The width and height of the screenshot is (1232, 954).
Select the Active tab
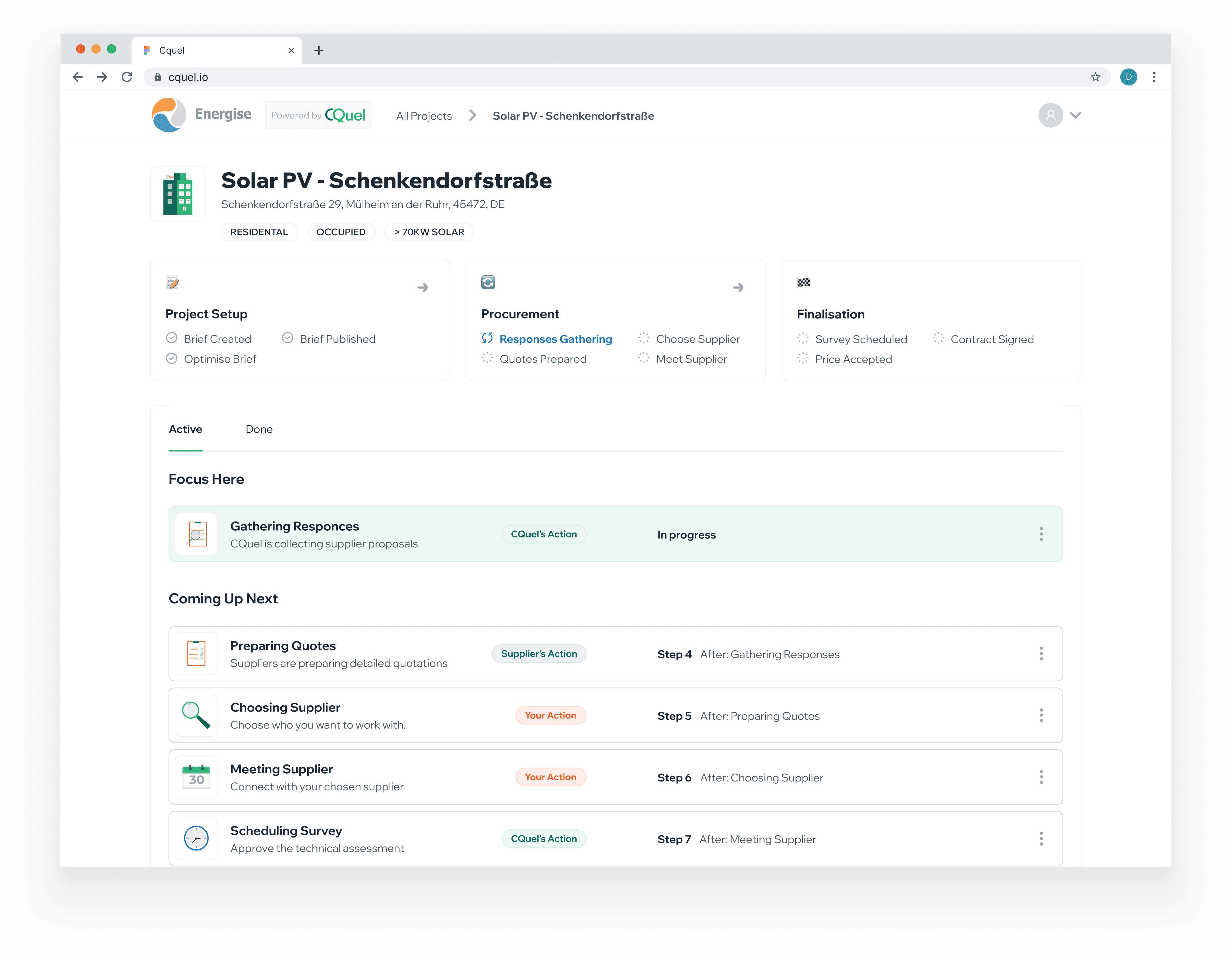185,429
